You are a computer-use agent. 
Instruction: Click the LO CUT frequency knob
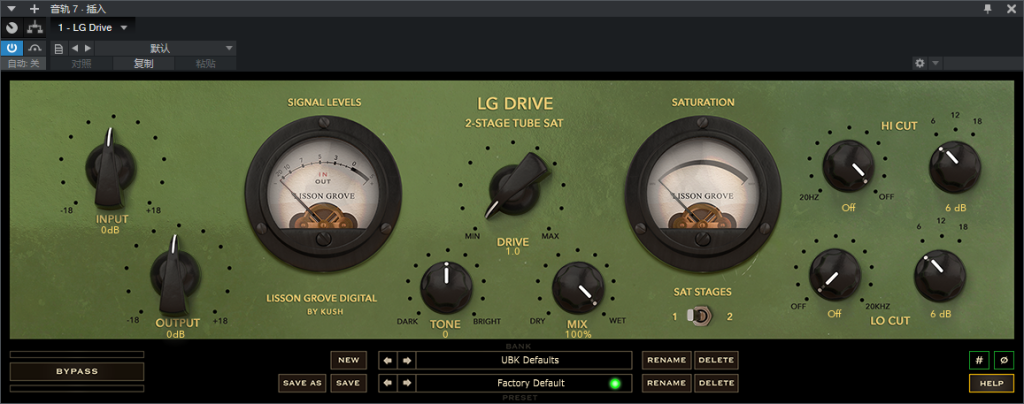[835, 275]
